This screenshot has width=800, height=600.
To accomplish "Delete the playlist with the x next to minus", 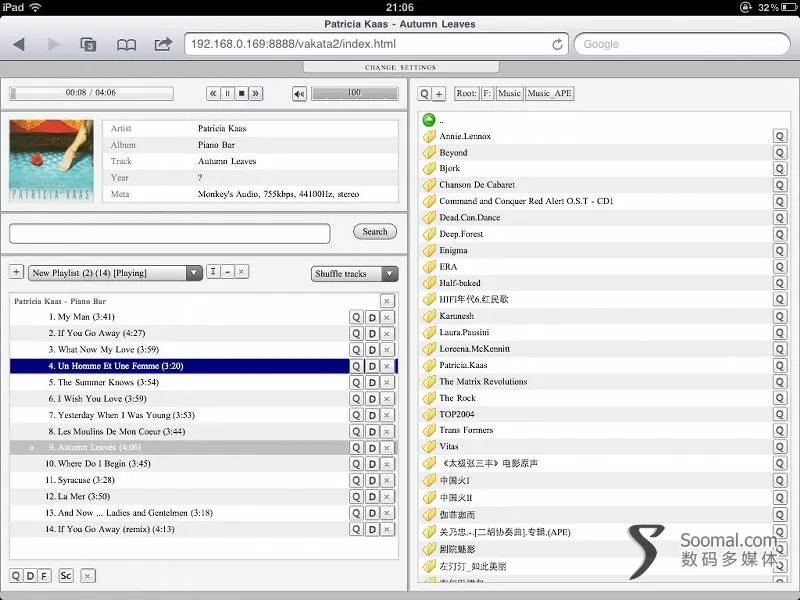I will click(x=241, y=272).
